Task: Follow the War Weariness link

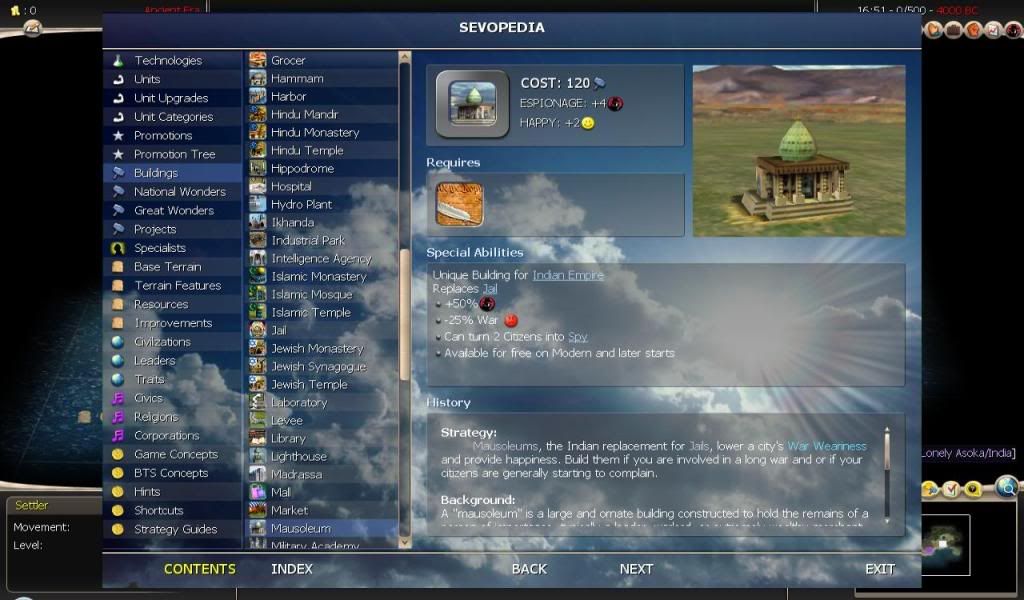Action: coord(827,446)
